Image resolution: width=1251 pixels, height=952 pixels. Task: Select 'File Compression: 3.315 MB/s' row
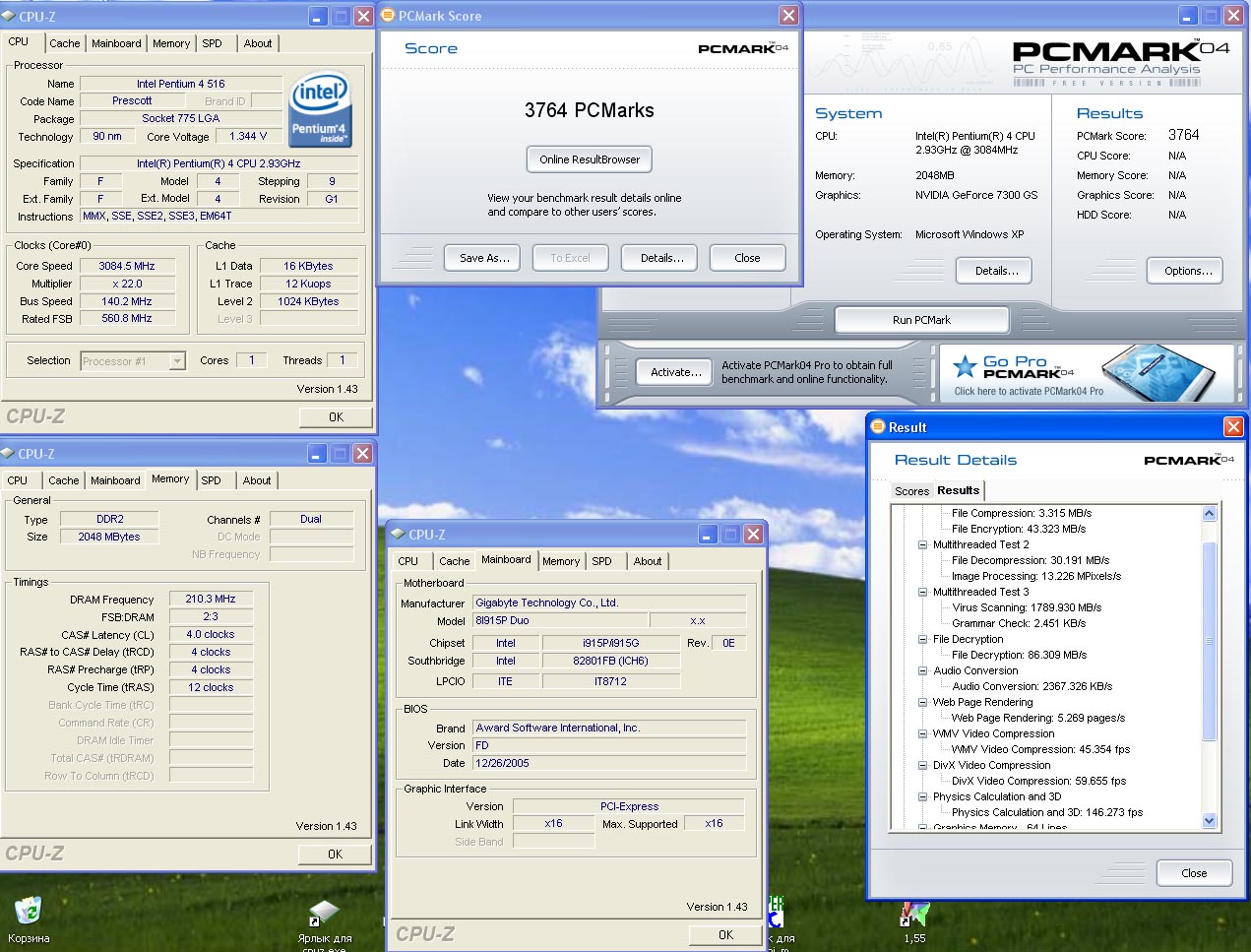click(x=1022, y=513)
